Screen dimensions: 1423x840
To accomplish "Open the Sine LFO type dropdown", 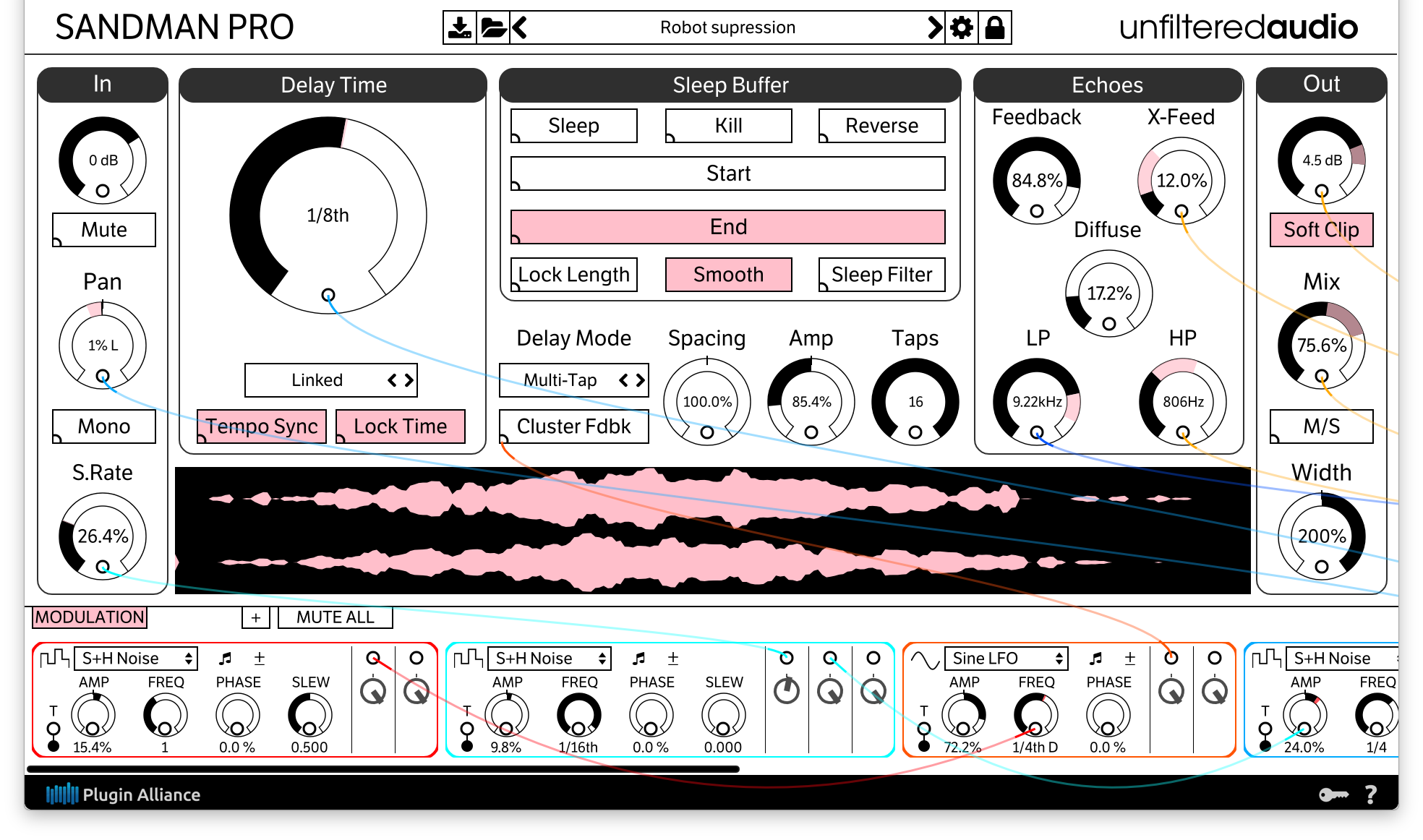I will (1007, 659).
